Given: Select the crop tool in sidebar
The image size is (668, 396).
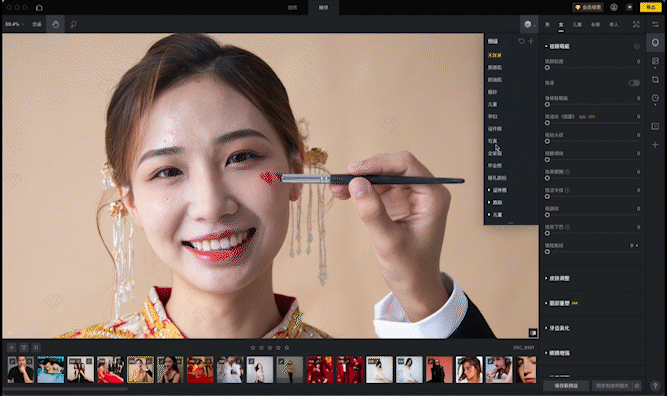Looking at the screenshot, I should (655, 80).
